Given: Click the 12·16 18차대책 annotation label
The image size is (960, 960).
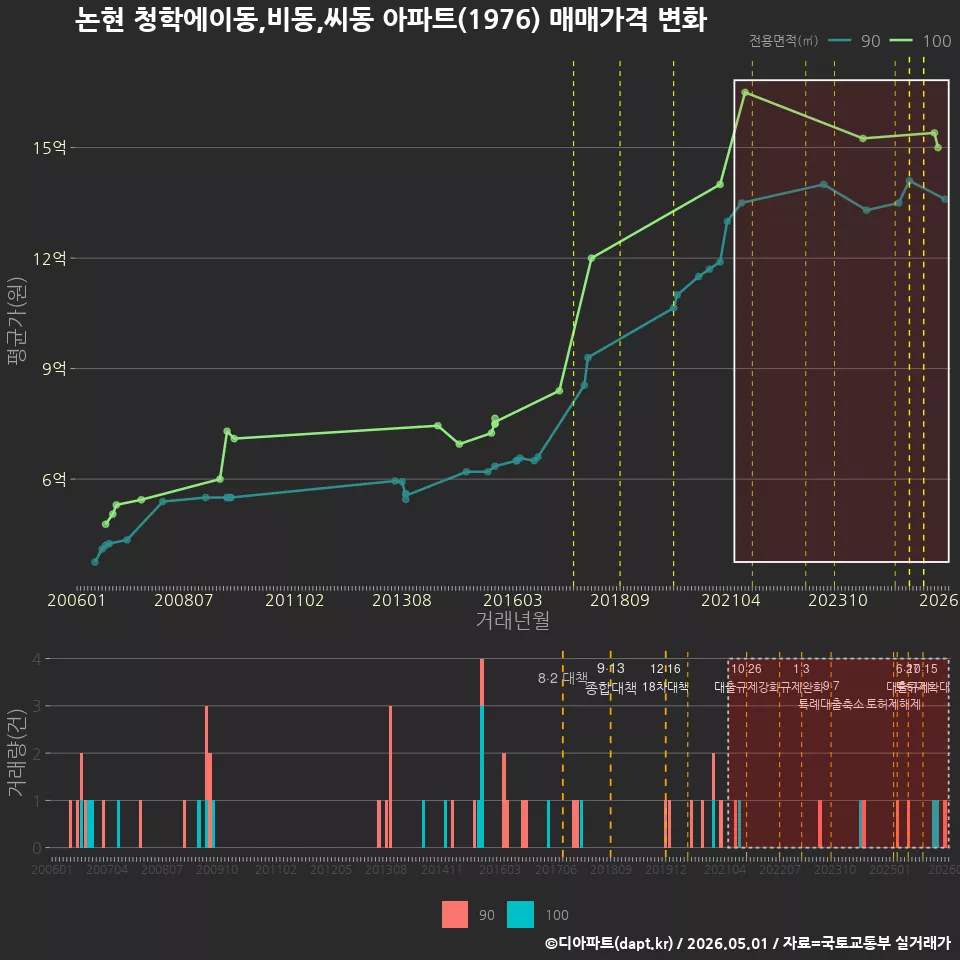Looking at the screenshot, I should pos(665,678).
